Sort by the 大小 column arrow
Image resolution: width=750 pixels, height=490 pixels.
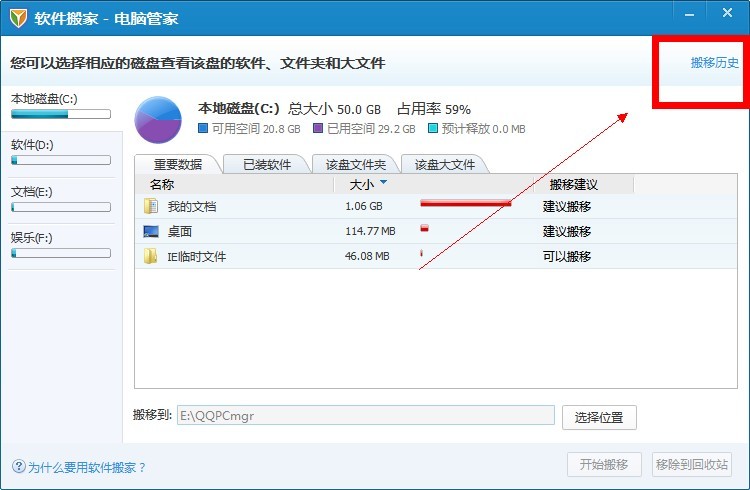coord(383,182)
